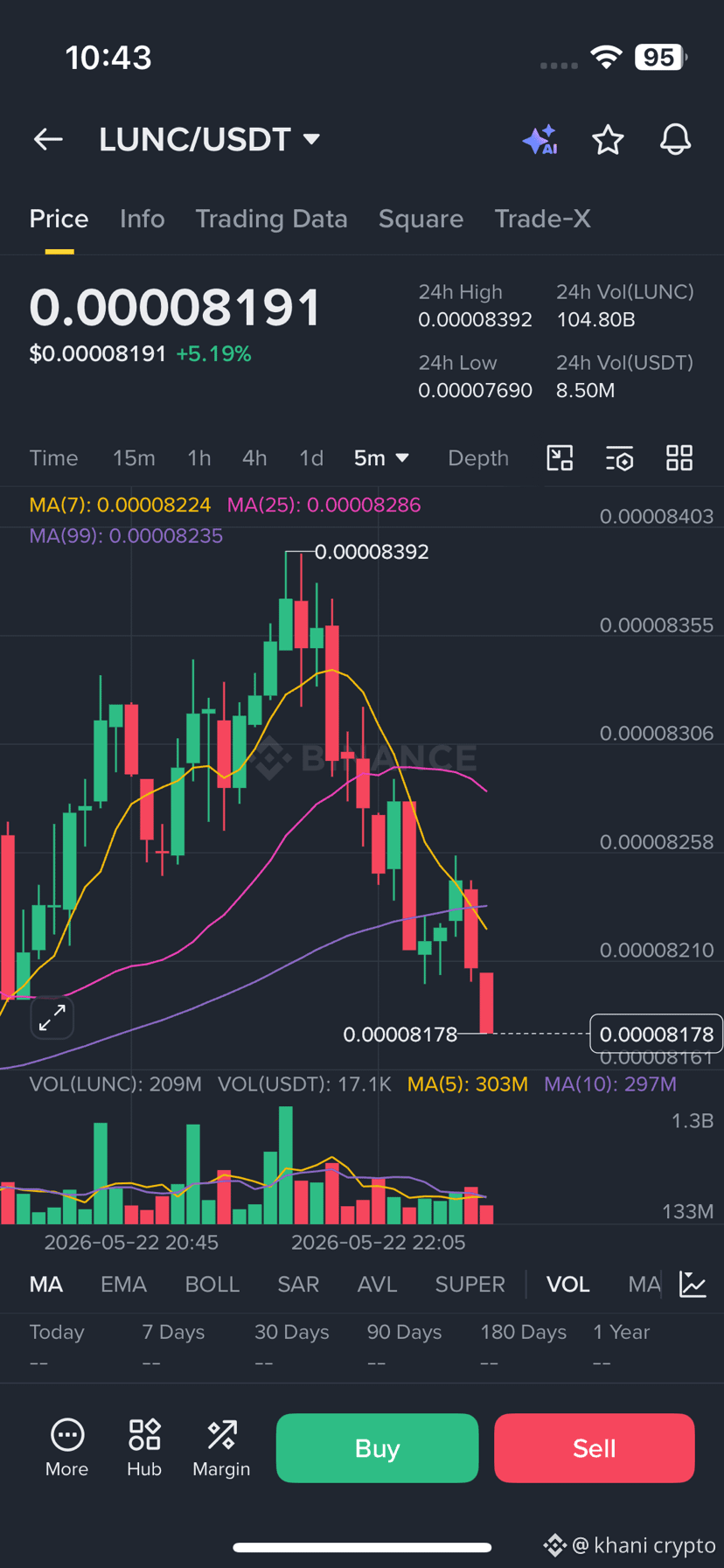Tap the 7 Days performance value
Image resolution: width=724 pixels, height=1568 pixels.
click(151, 1362)
